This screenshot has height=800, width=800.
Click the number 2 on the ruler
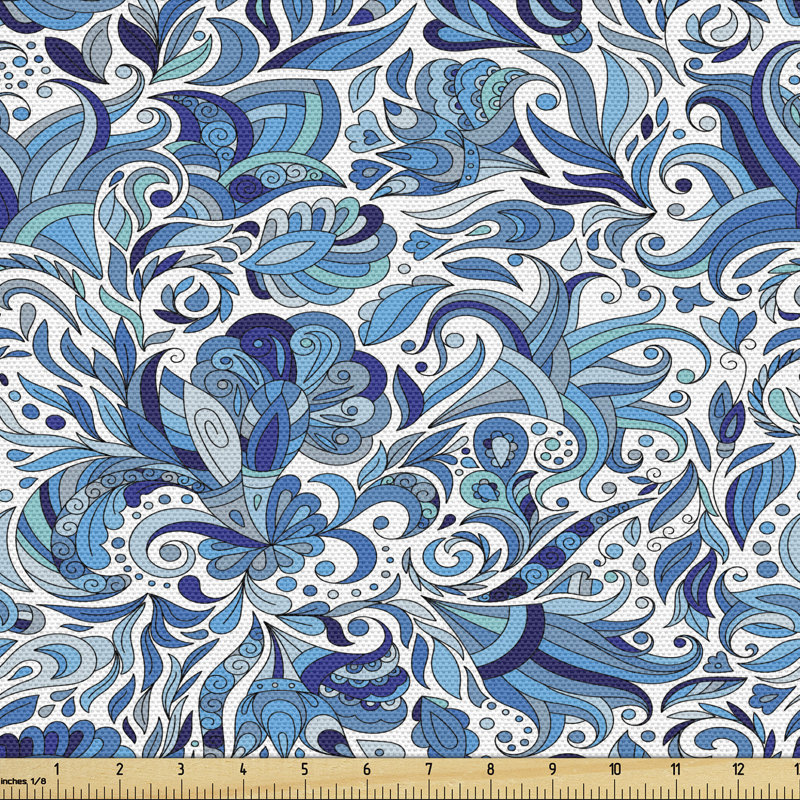pyautogui.click(x=119, y=769)
